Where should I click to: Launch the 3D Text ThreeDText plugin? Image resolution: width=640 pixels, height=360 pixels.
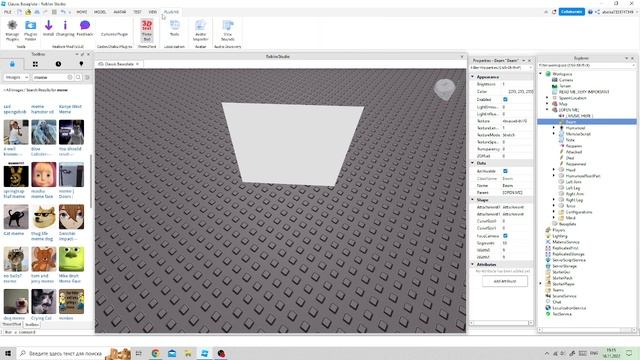click(x=147, y=30)
